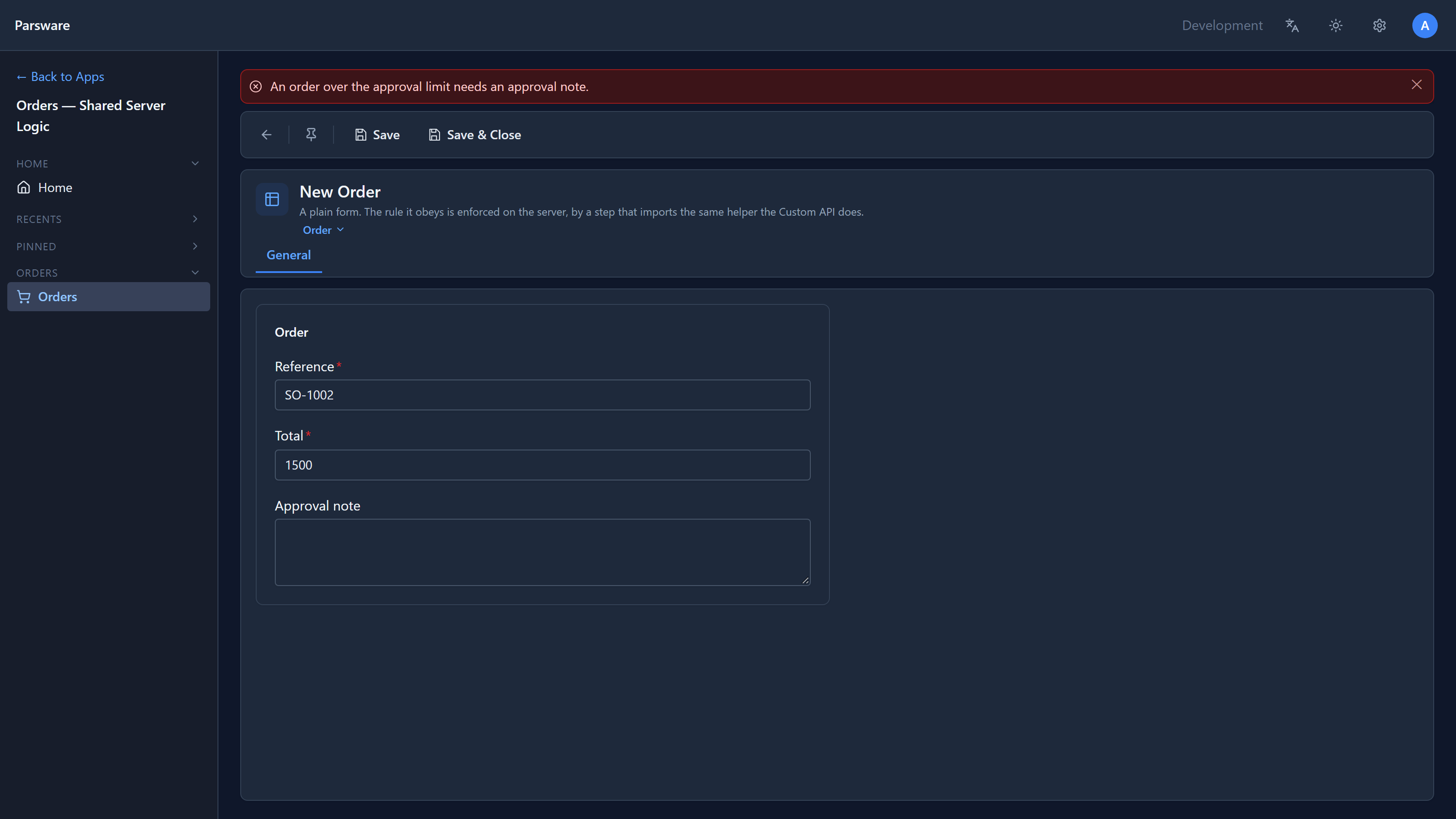Click into the Approval note textarea
This screenshot has width=1456, height=819.
point(542,552)
